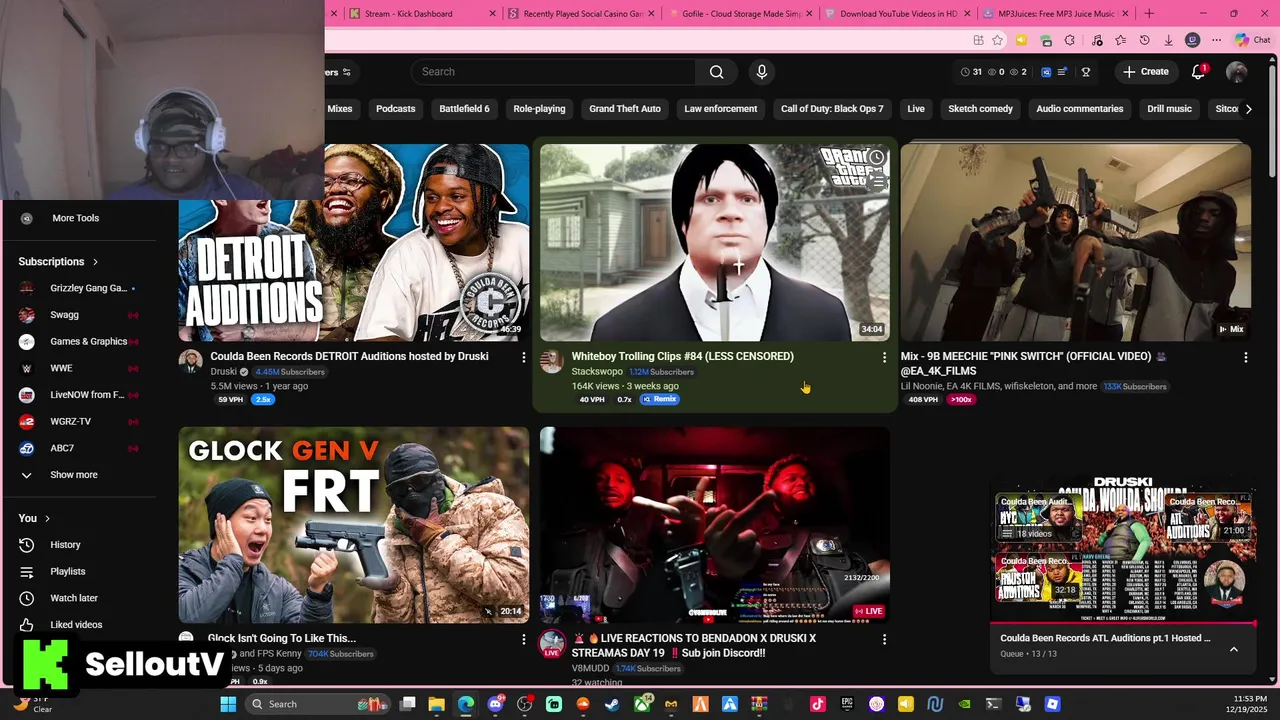The image size is (1280, 720).
Task: Open Stacksvopo channel avatar
Action: click(552, 362)
